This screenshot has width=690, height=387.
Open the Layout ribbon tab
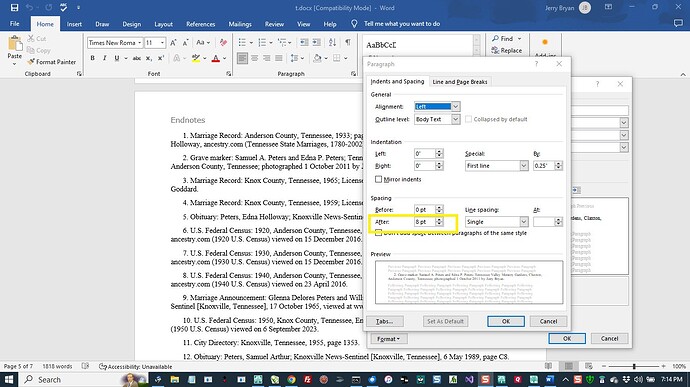[163, 24]
